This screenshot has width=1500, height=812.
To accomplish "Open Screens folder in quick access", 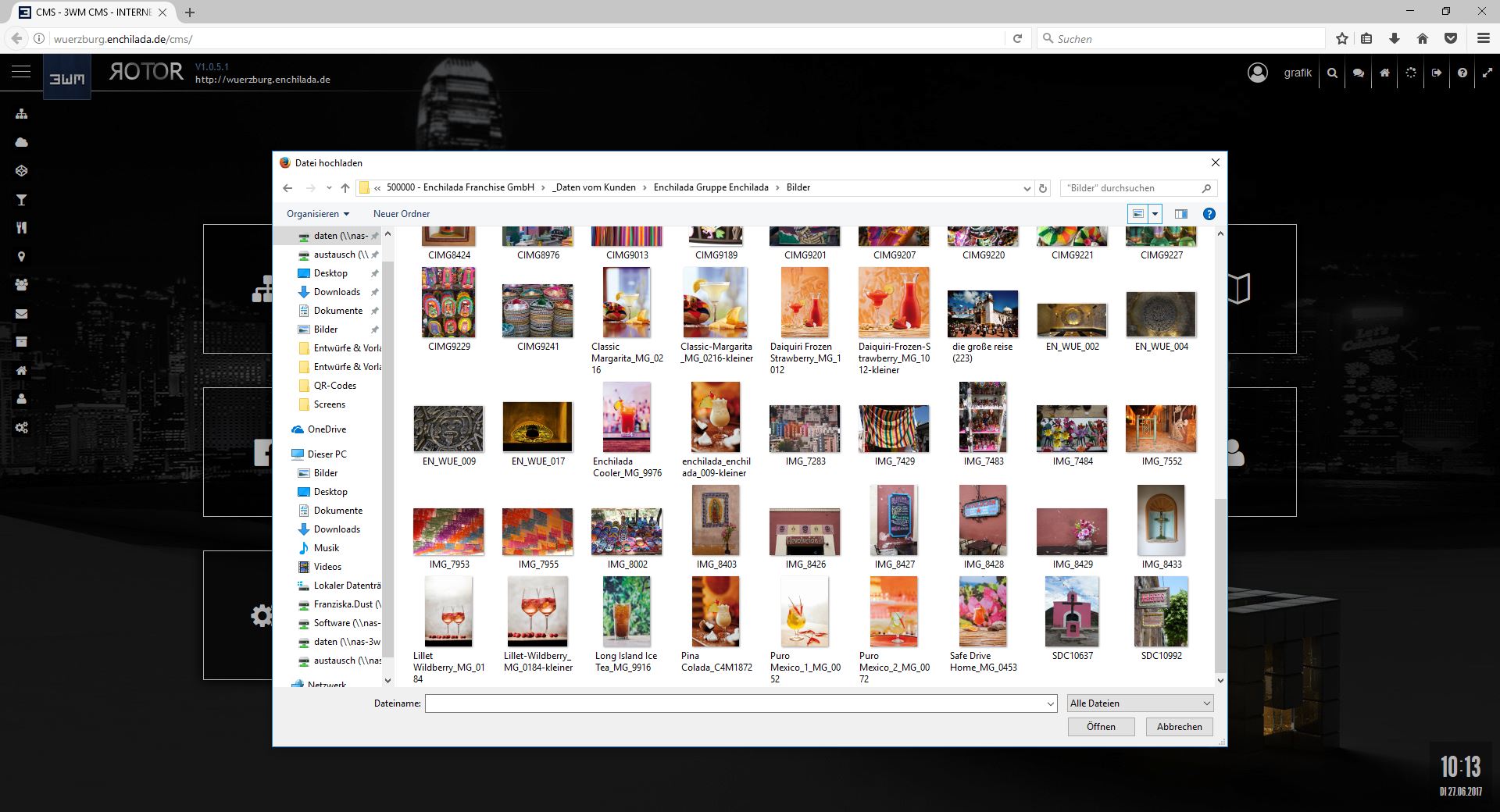I will pos(330,404).
